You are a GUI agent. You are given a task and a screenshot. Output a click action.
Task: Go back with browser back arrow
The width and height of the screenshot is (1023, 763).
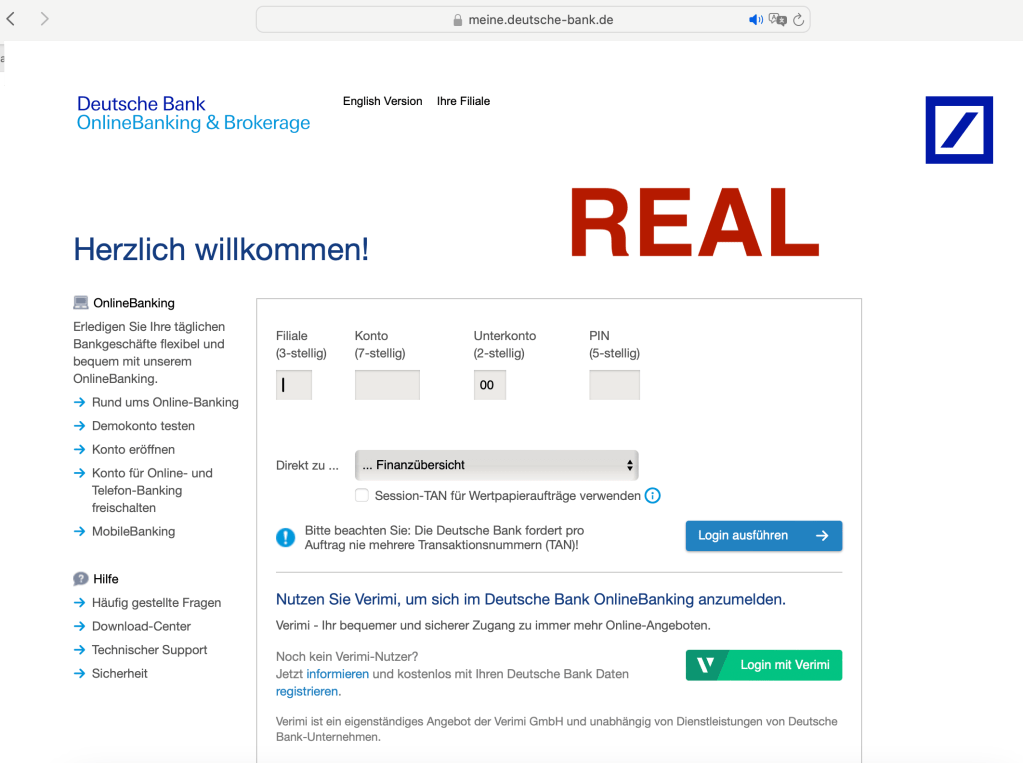tap(11, 19)
